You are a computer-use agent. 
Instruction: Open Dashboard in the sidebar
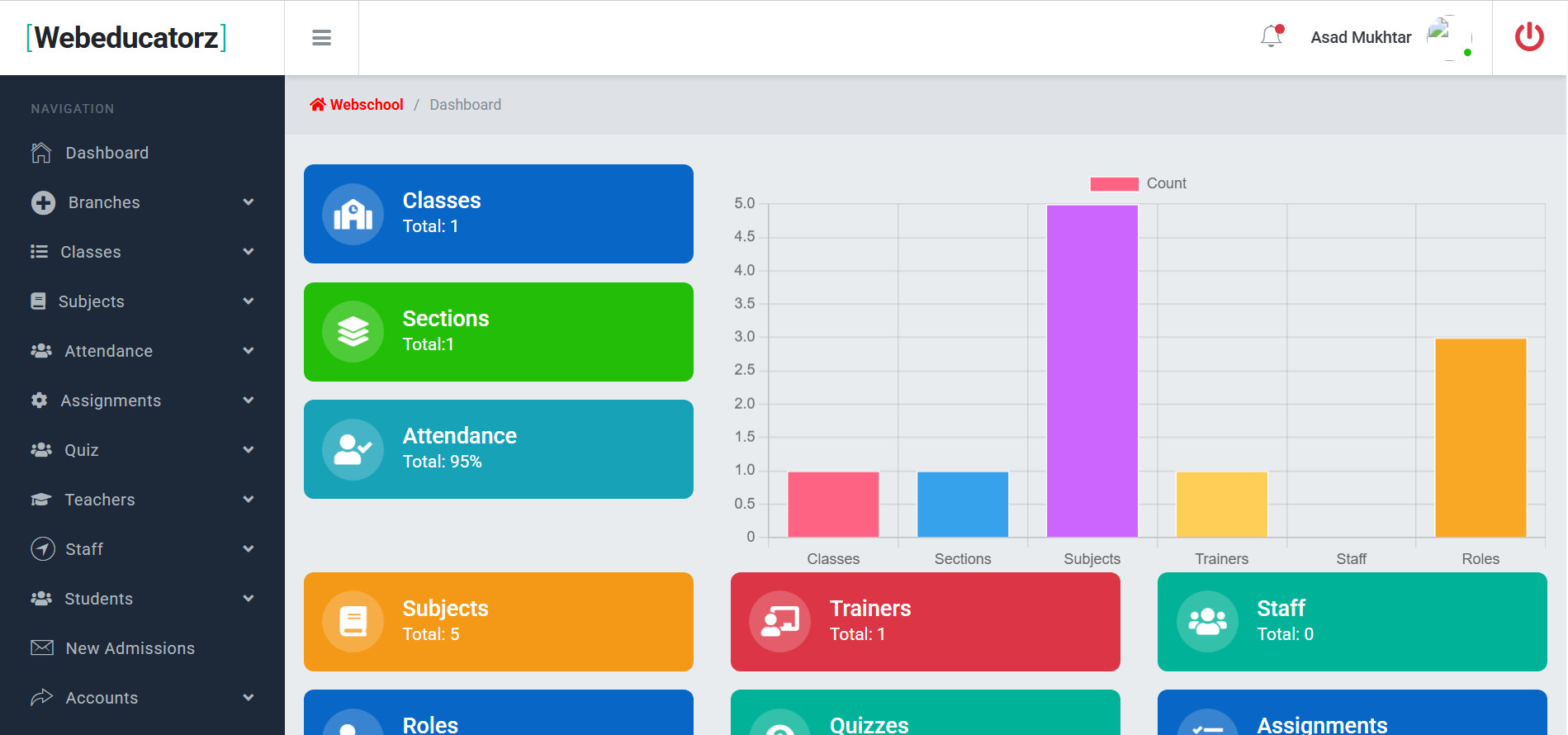(107, 153)
